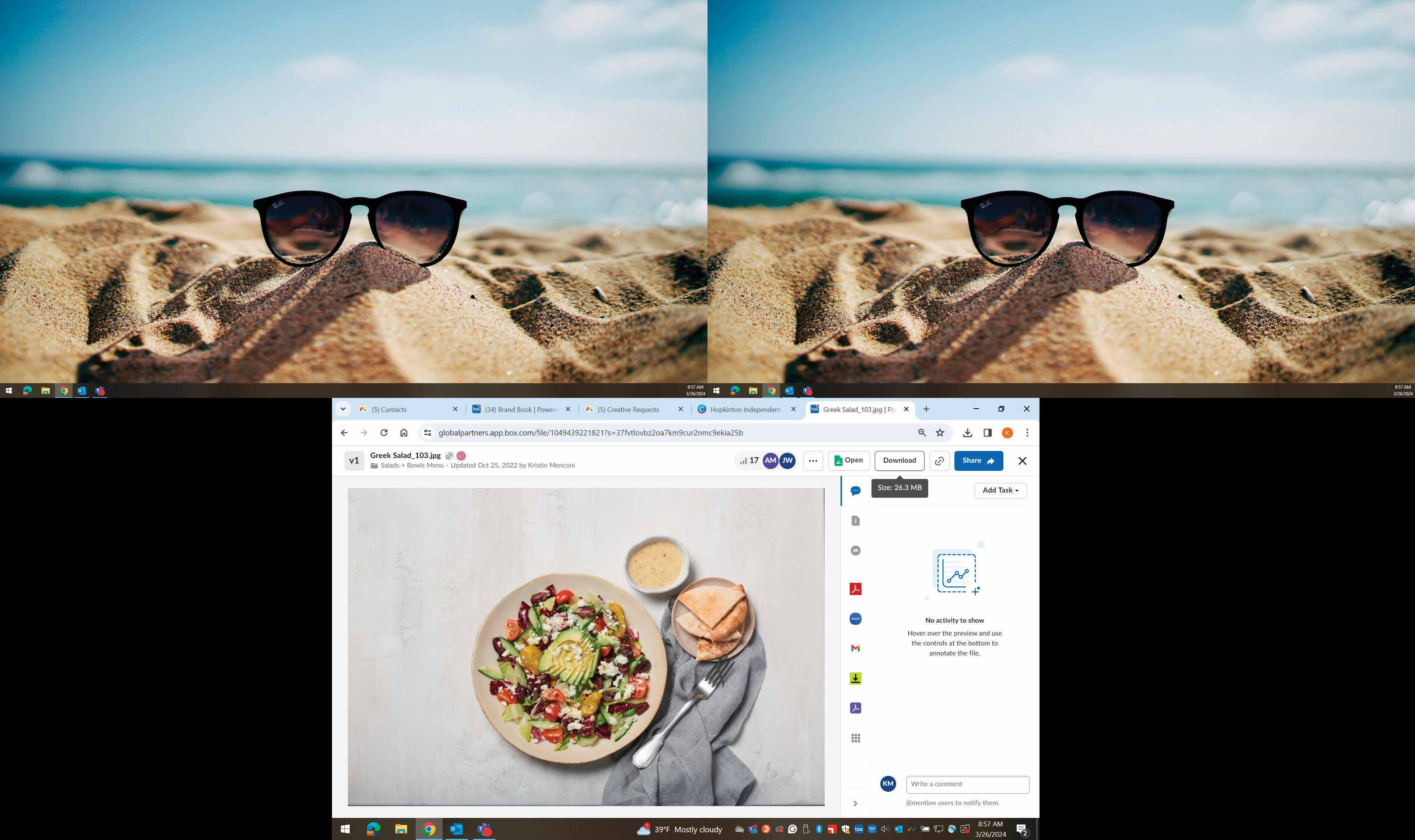The height and width of the screenshot is (840, 1415).
Task: Open the all integrations grid icon
Action: pos(855,738)
